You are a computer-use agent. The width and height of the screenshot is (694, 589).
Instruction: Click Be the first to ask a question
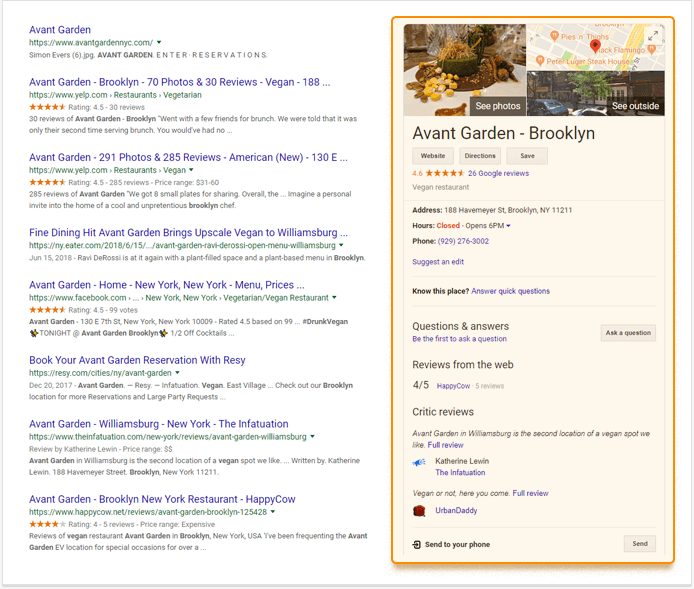tap(459, 339)
